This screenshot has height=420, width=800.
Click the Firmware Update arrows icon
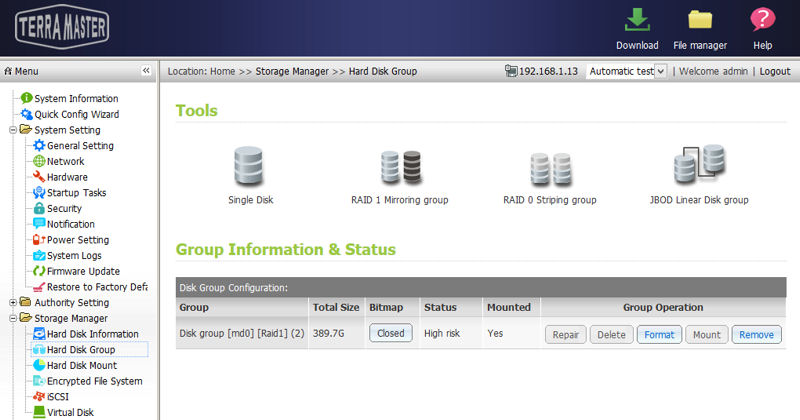pos(39,271)
